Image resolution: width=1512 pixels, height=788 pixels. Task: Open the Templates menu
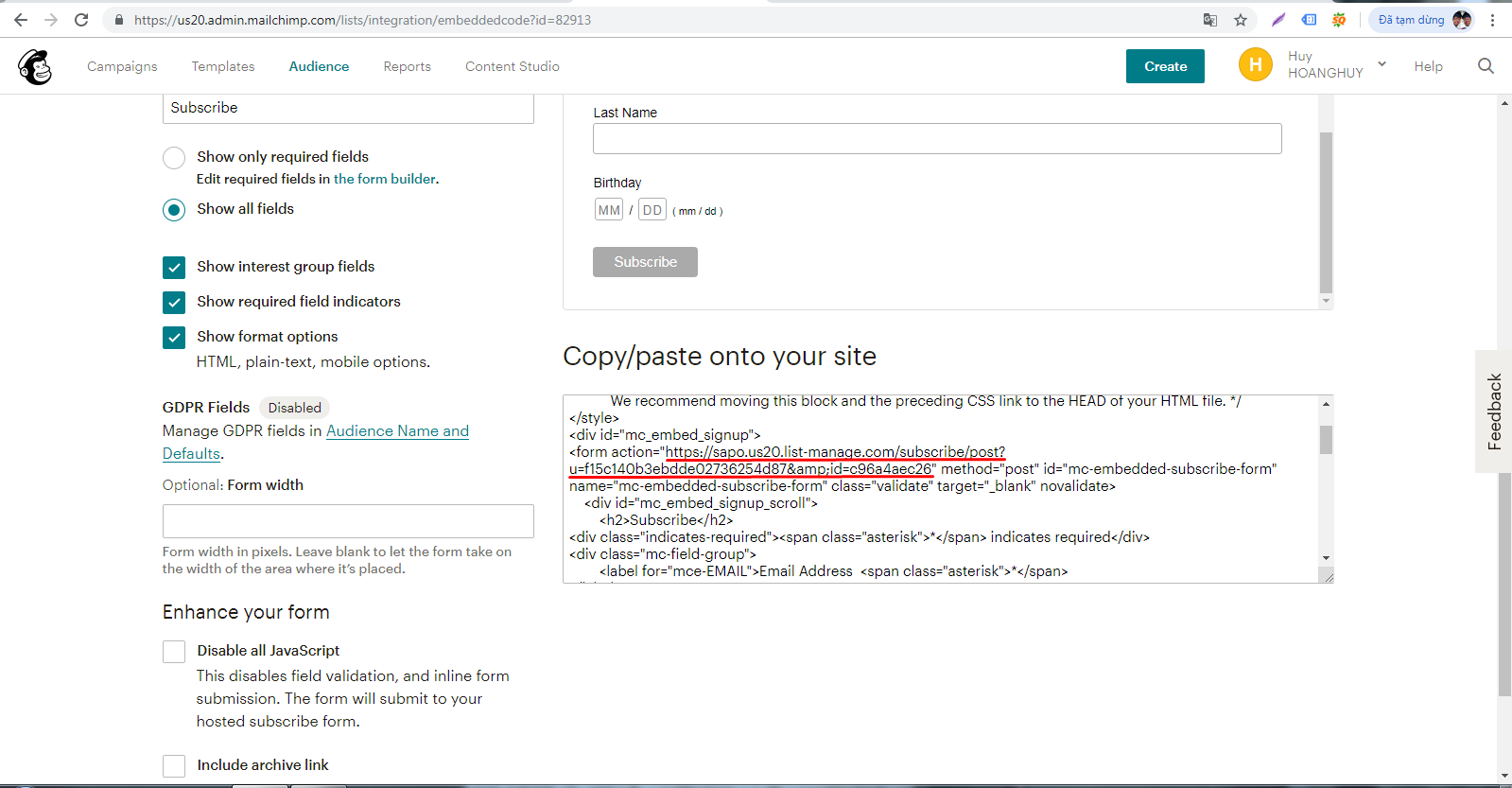pyautogui.click(x=223, y=66)
